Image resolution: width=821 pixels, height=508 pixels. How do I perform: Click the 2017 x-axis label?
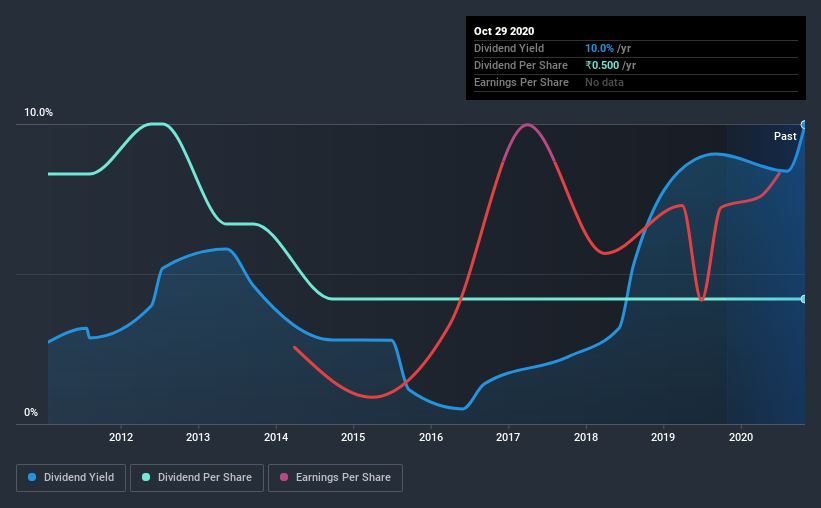coord(508,437)
